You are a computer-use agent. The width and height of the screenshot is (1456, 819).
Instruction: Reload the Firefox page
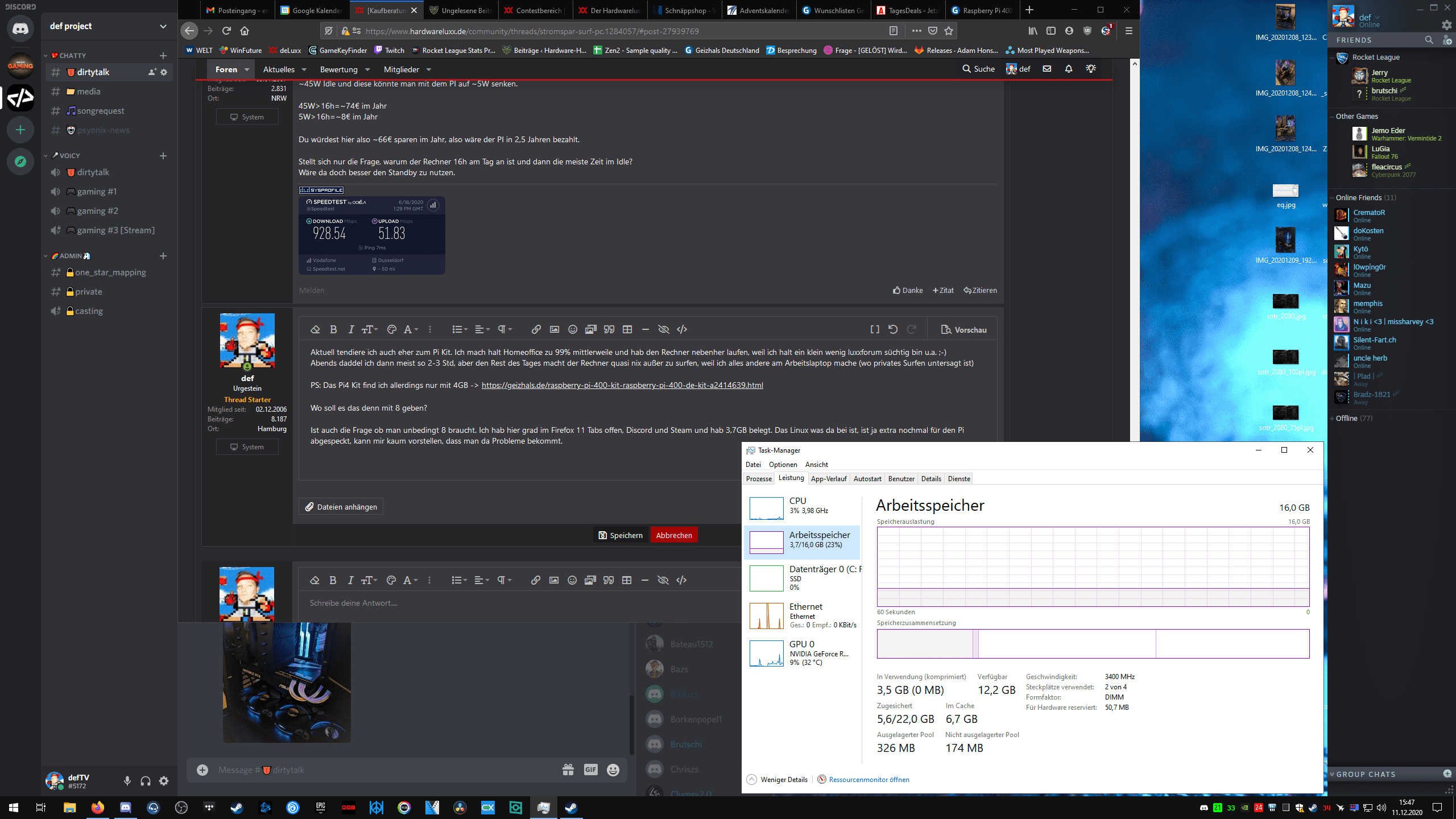tap(226, 31)
